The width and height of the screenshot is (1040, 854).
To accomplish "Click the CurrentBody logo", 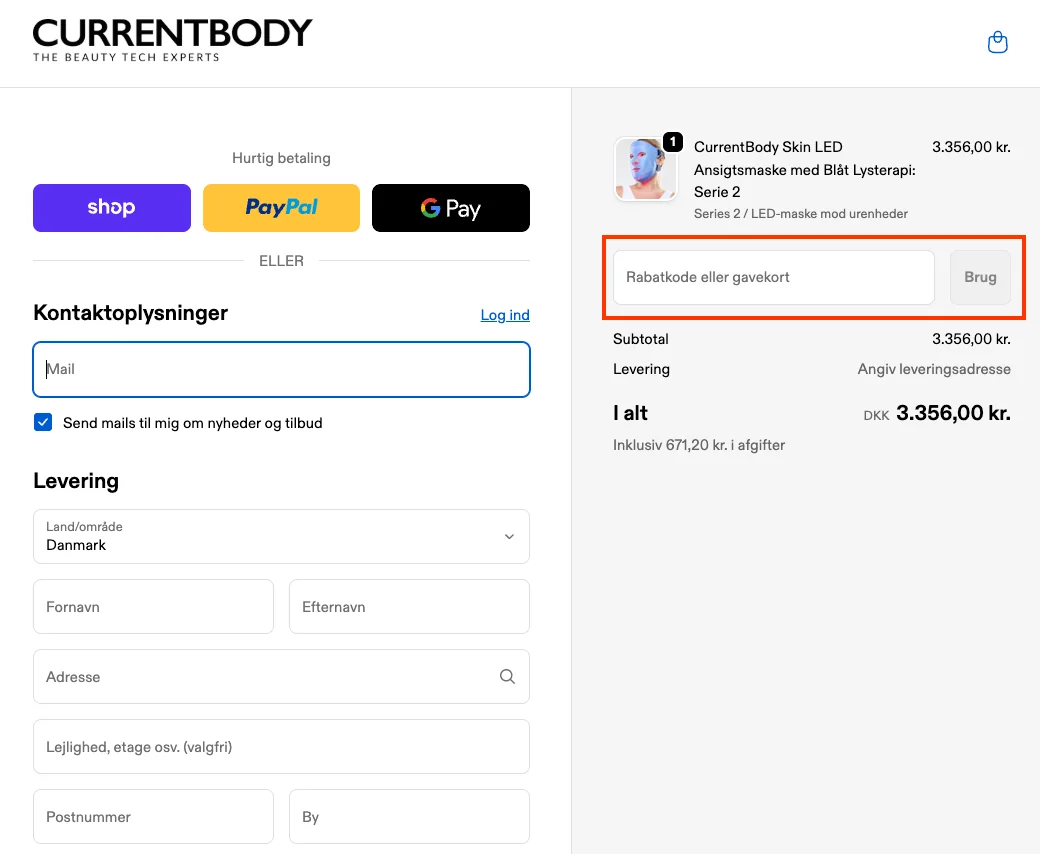I will point(172,35).
